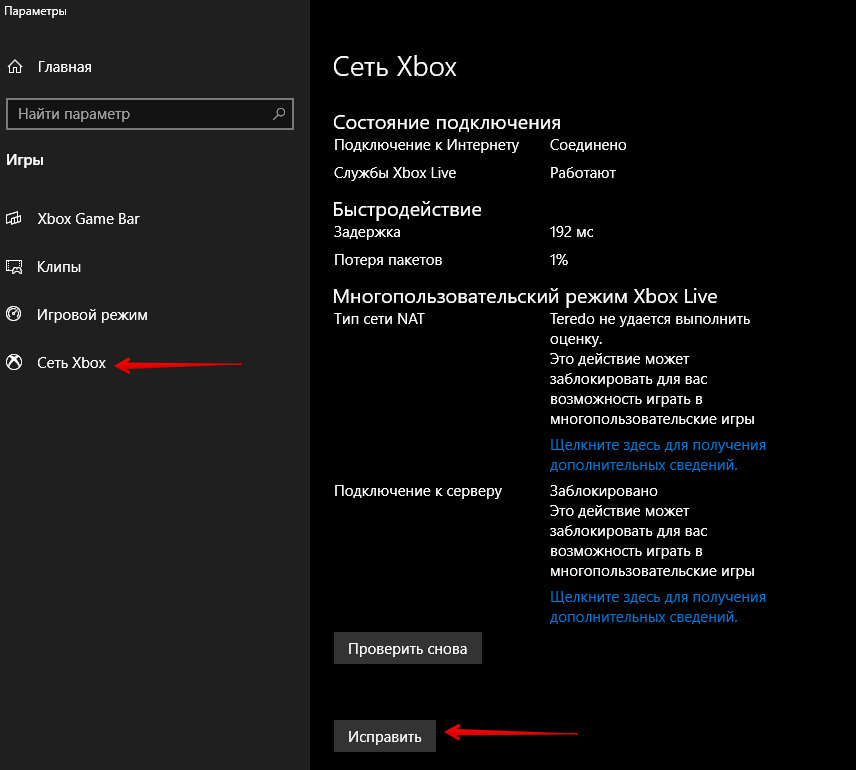Click the Работают status value

click(582, 173)
